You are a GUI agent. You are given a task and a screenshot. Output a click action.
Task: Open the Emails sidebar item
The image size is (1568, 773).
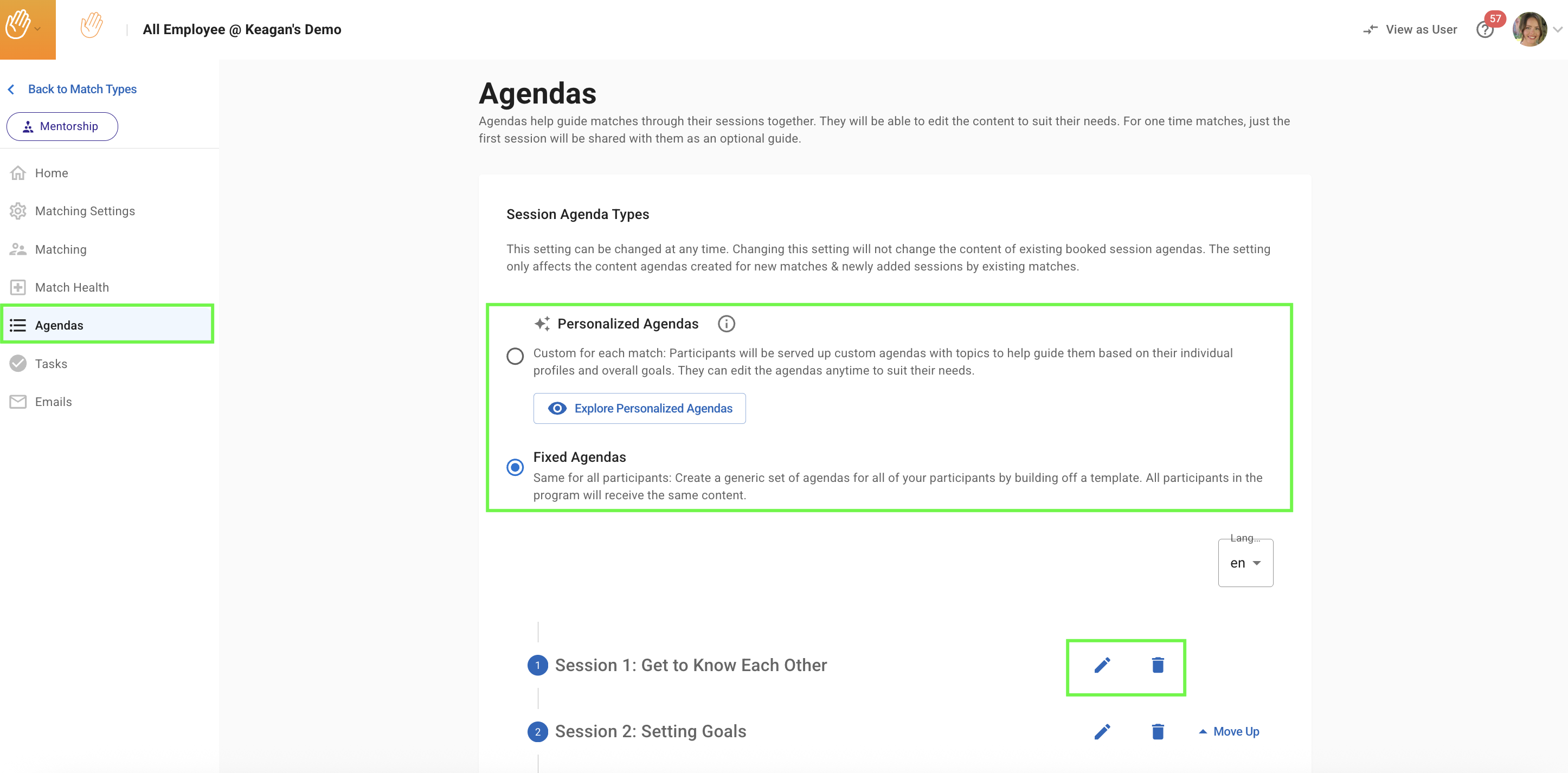(53, 402)
